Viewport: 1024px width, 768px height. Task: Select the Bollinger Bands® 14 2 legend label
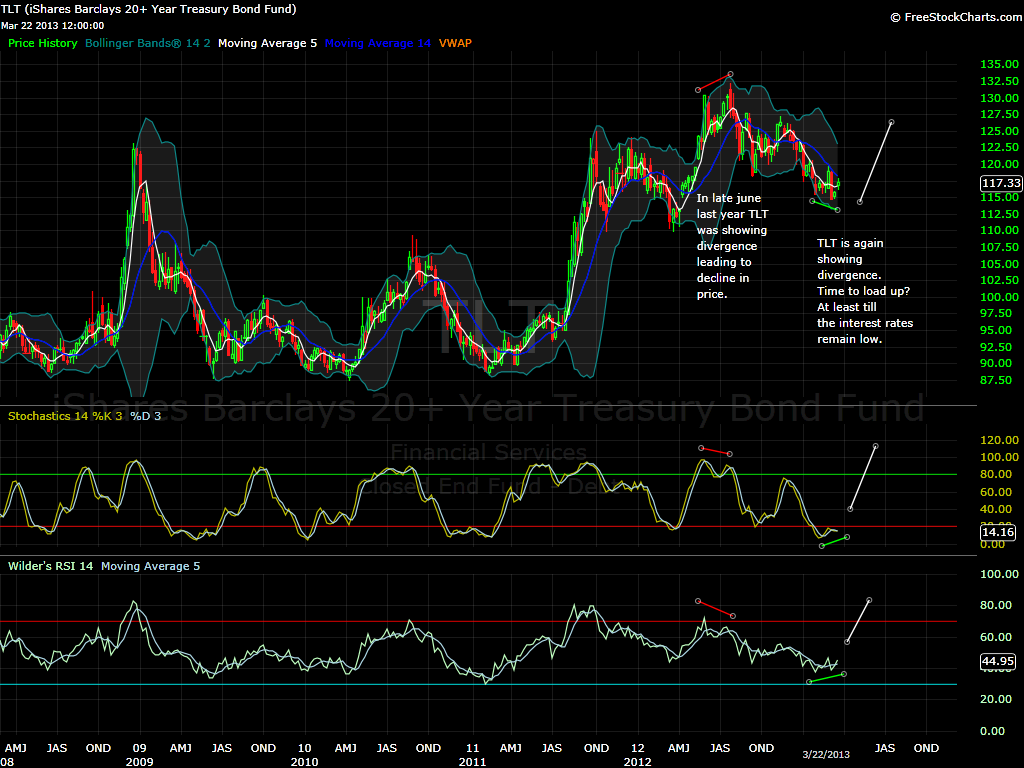[148, 43]
